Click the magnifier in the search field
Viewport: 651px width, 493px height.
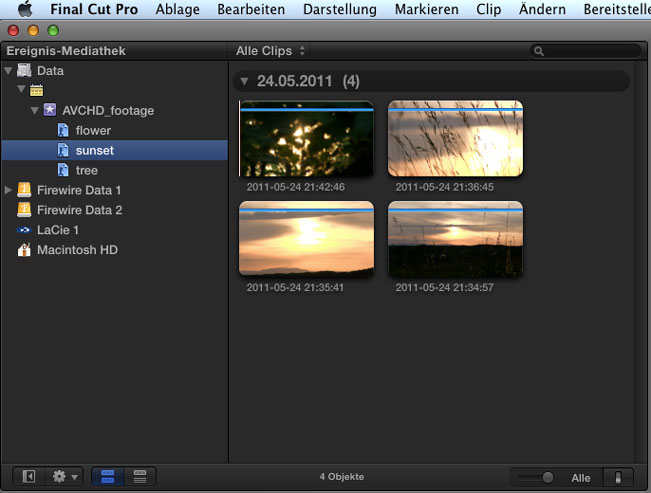click(x=540, y=51)
